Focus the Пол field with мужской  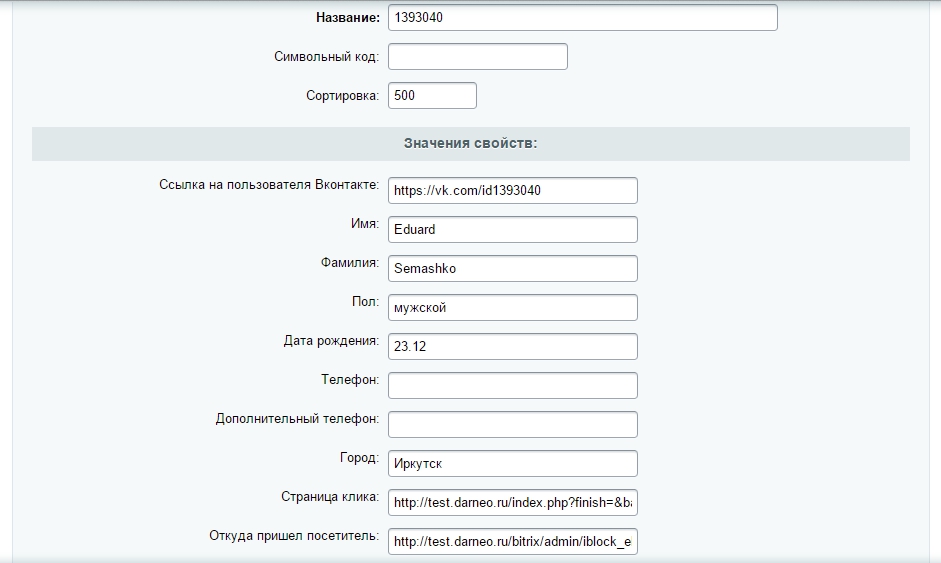[x=512, y=307]
